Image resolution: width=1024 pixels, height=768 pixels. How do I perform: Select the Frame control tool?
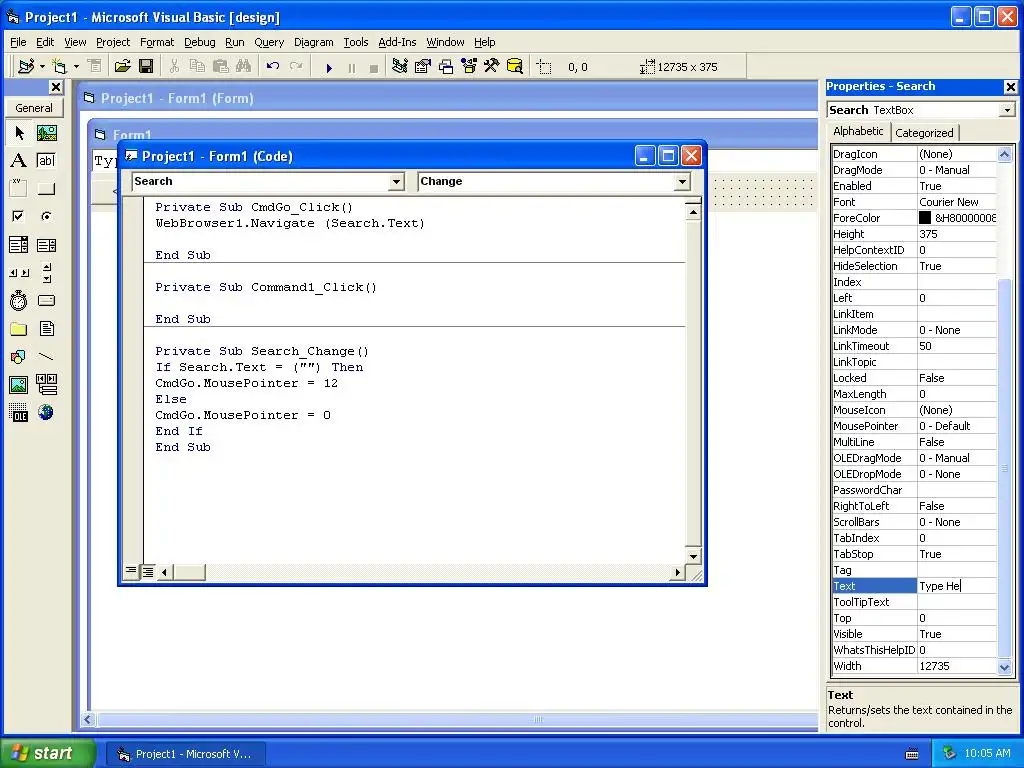coord(19,189)
